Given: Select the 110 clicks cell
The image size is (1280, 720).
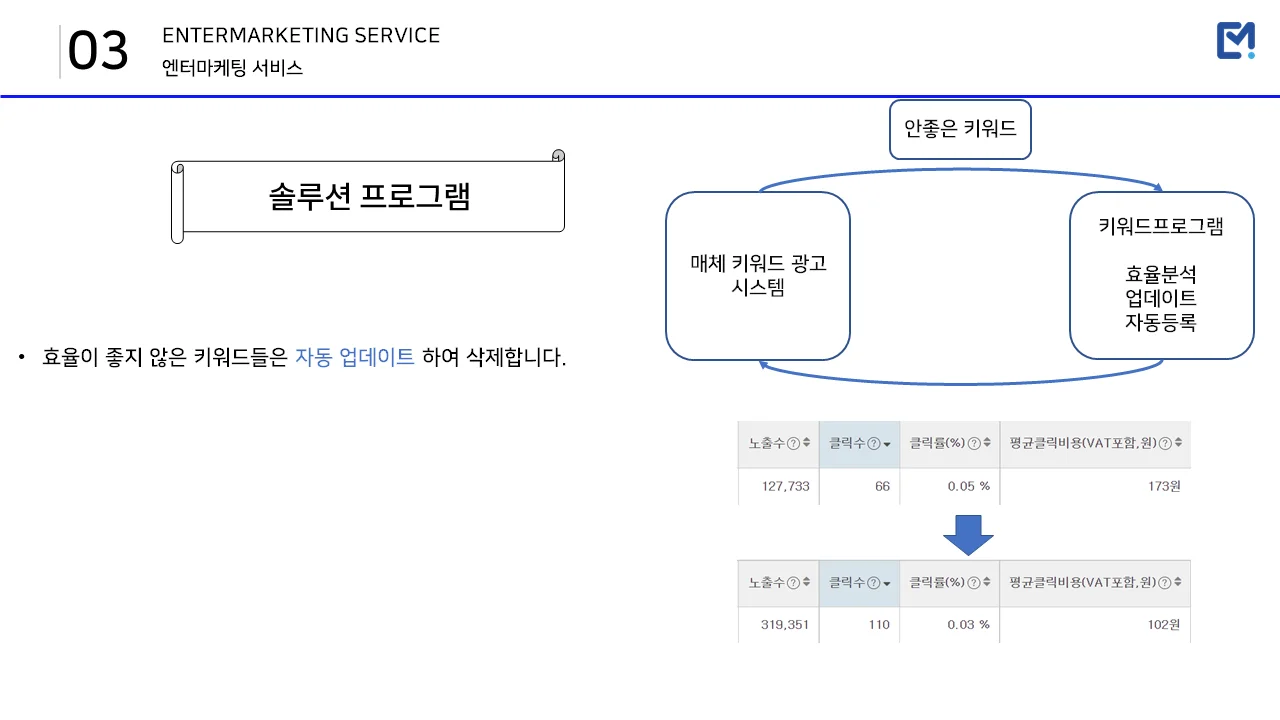Looking at the screenshot, I should coord(859,625).
